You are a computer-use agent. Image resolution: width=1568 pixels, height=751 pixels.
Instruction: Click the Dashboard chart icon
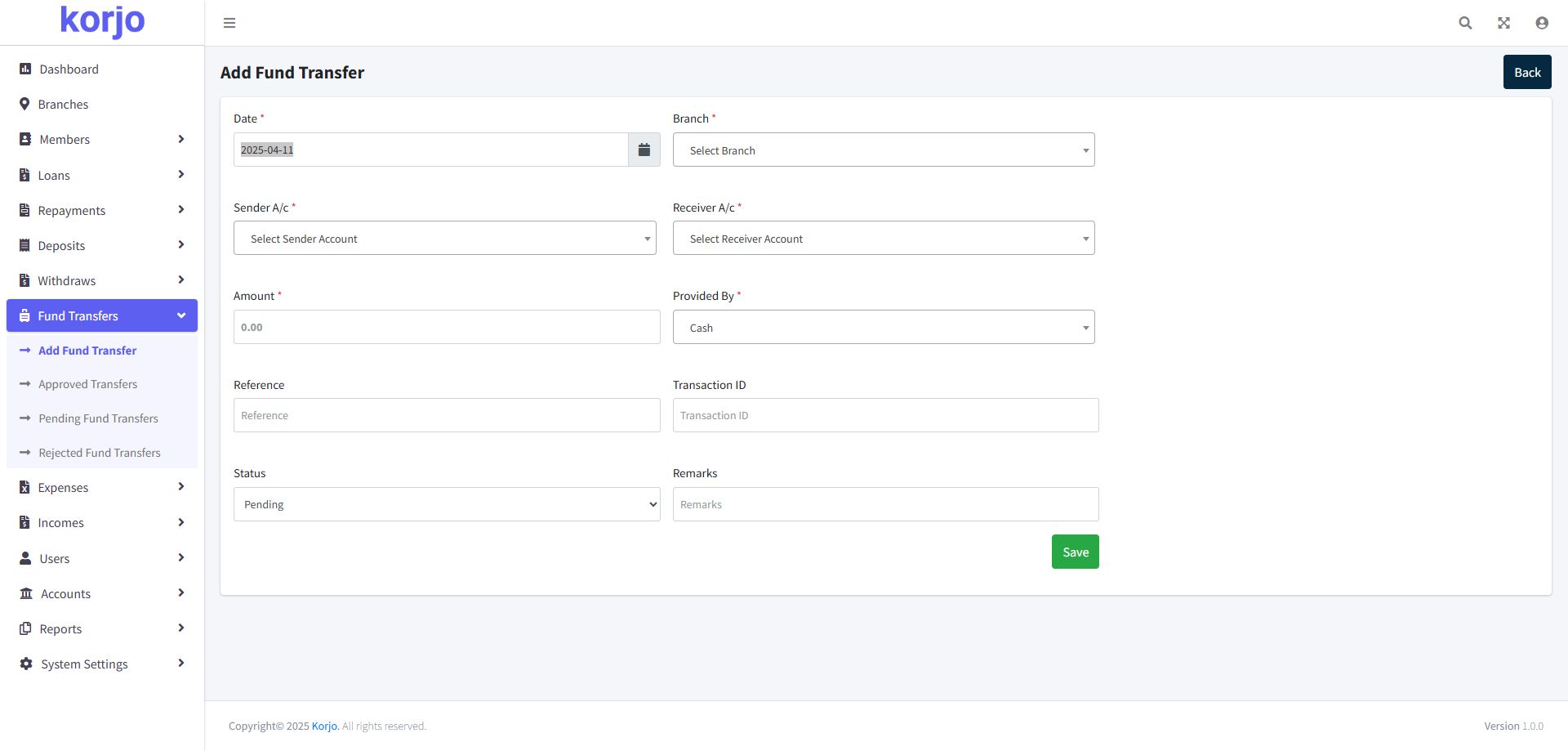[x=25, y=69]
